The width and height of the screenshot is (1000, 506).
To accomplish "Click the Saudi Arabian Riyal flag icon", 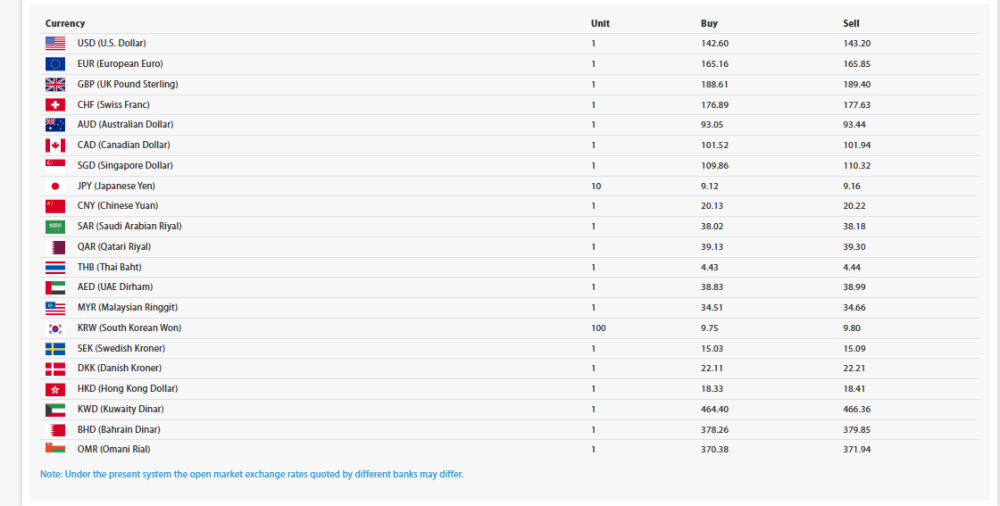I will [55, 226].
